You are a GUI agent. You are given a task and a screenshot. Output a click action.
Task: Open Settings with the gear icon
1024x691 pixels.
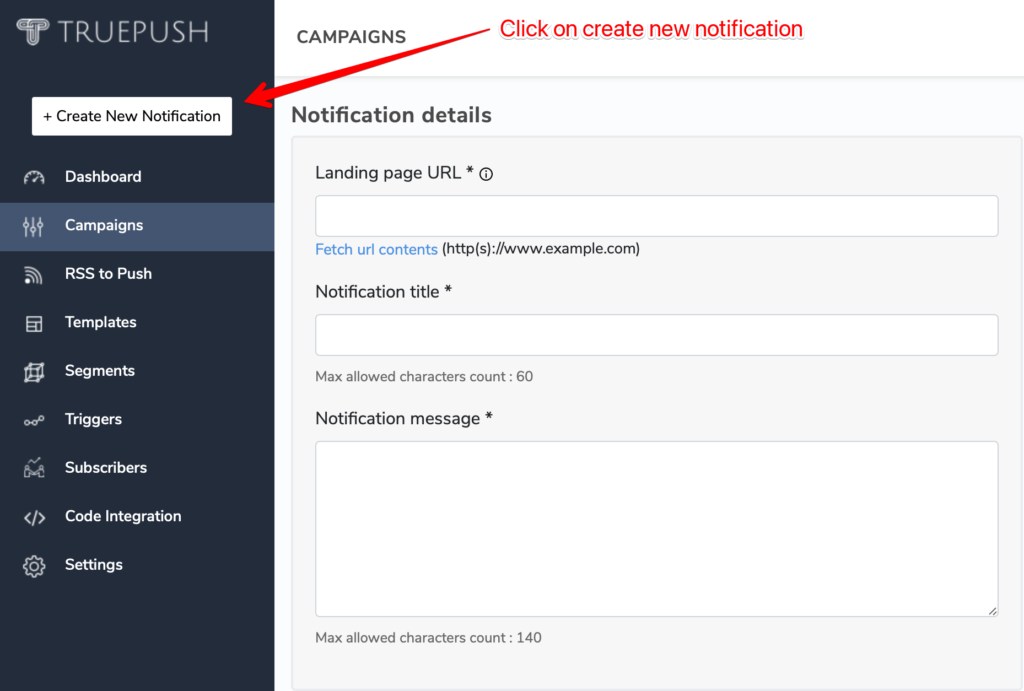click(x=33, y=564)
